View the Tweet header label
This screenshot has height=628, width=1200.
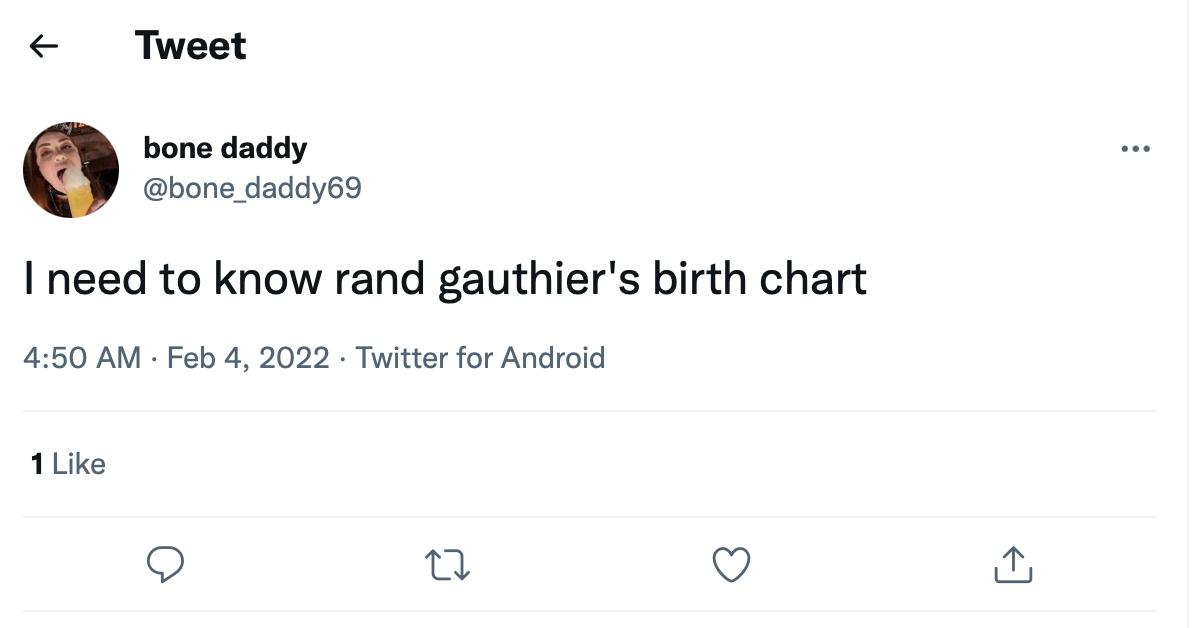point(190,44)
